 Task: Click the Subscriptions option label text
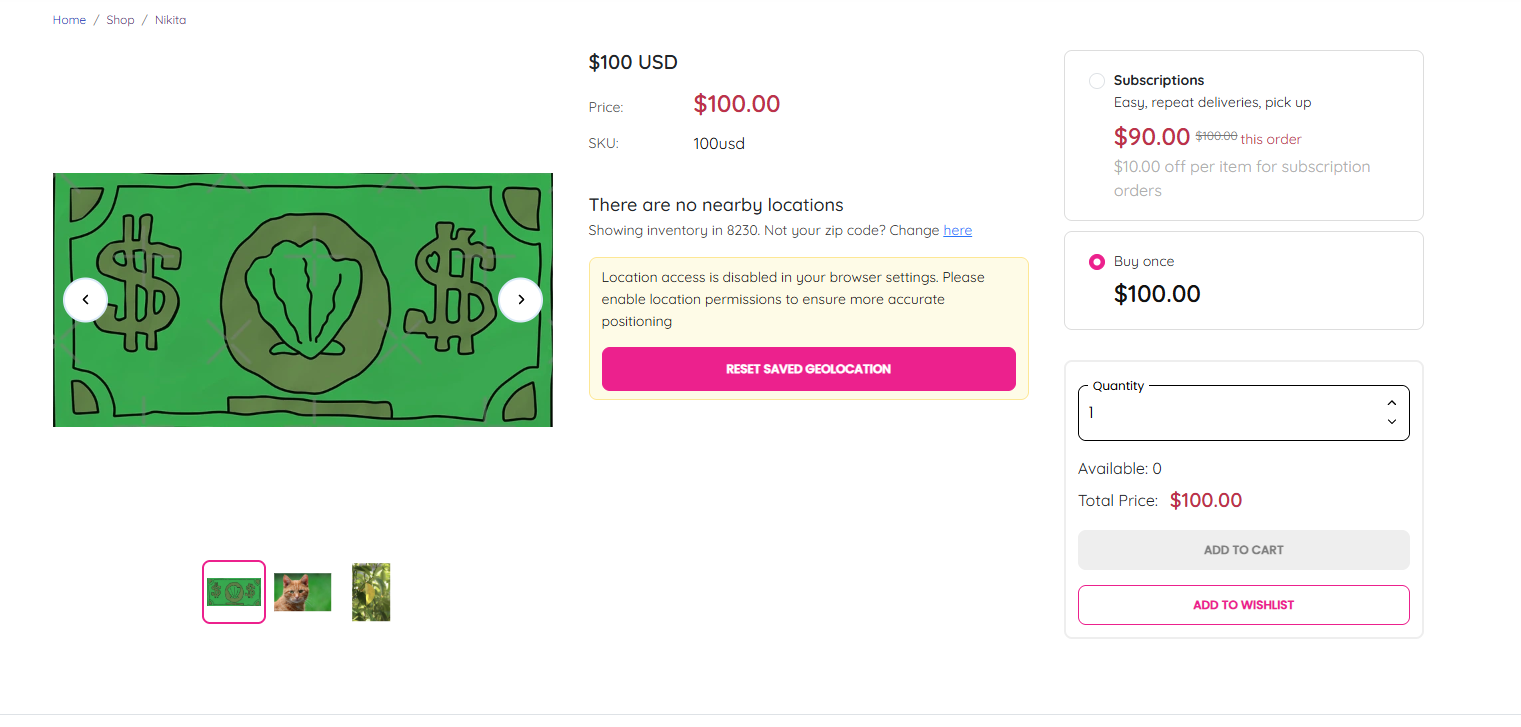[1159, 81]
